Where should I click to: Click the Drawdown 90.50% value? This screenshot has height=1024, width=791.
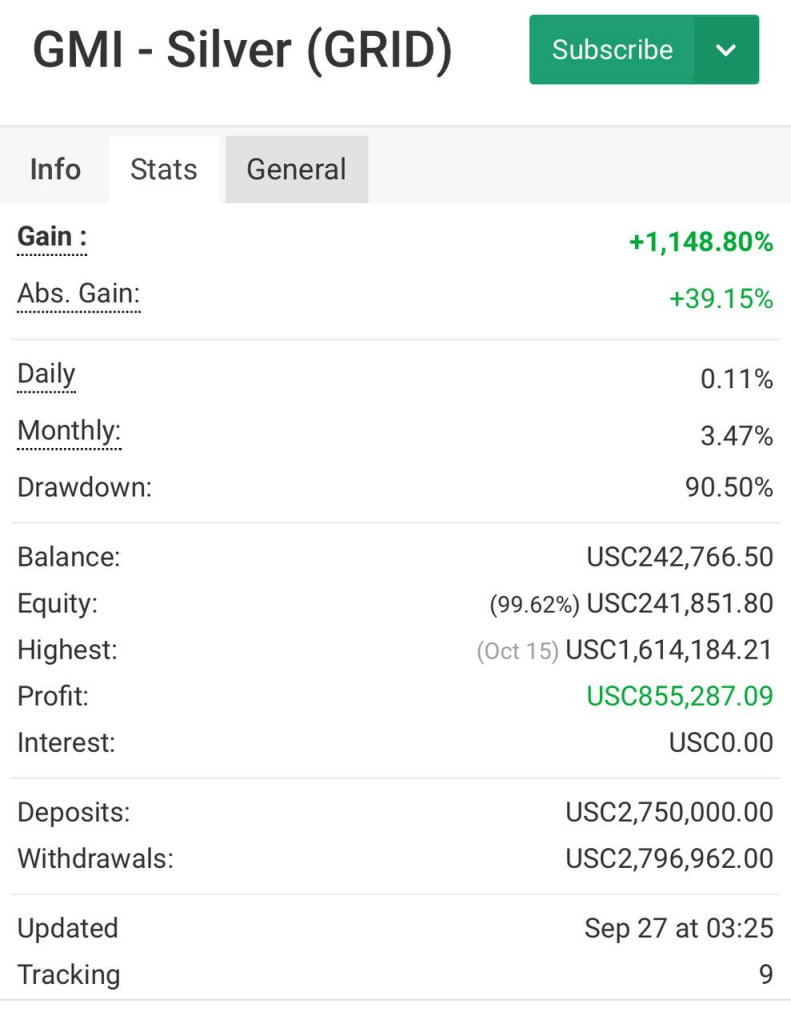tap(728, 488)
